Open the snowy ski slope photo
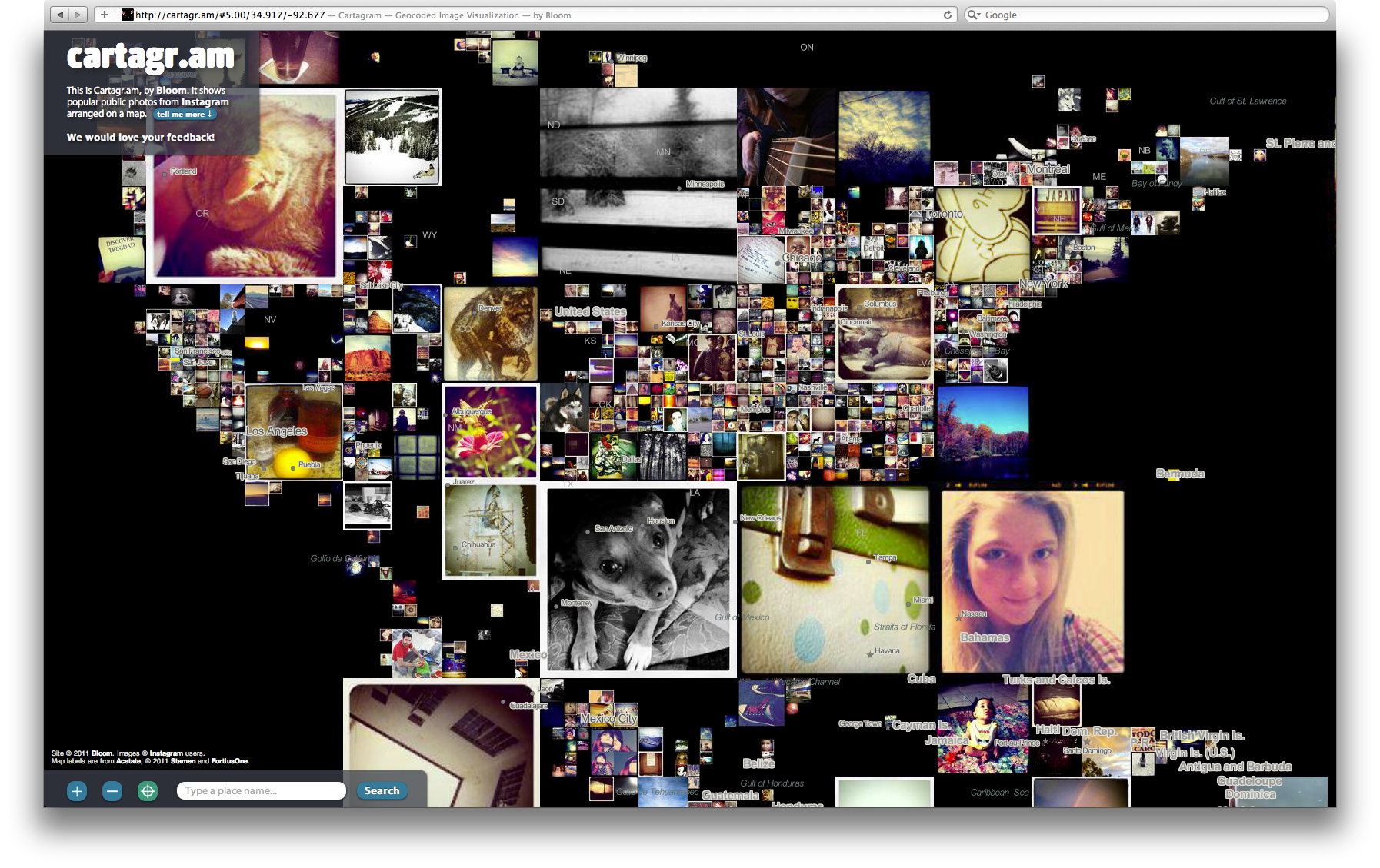This screenshot has height=868, width=1380. pyautogui.click(x=392, y=137)
